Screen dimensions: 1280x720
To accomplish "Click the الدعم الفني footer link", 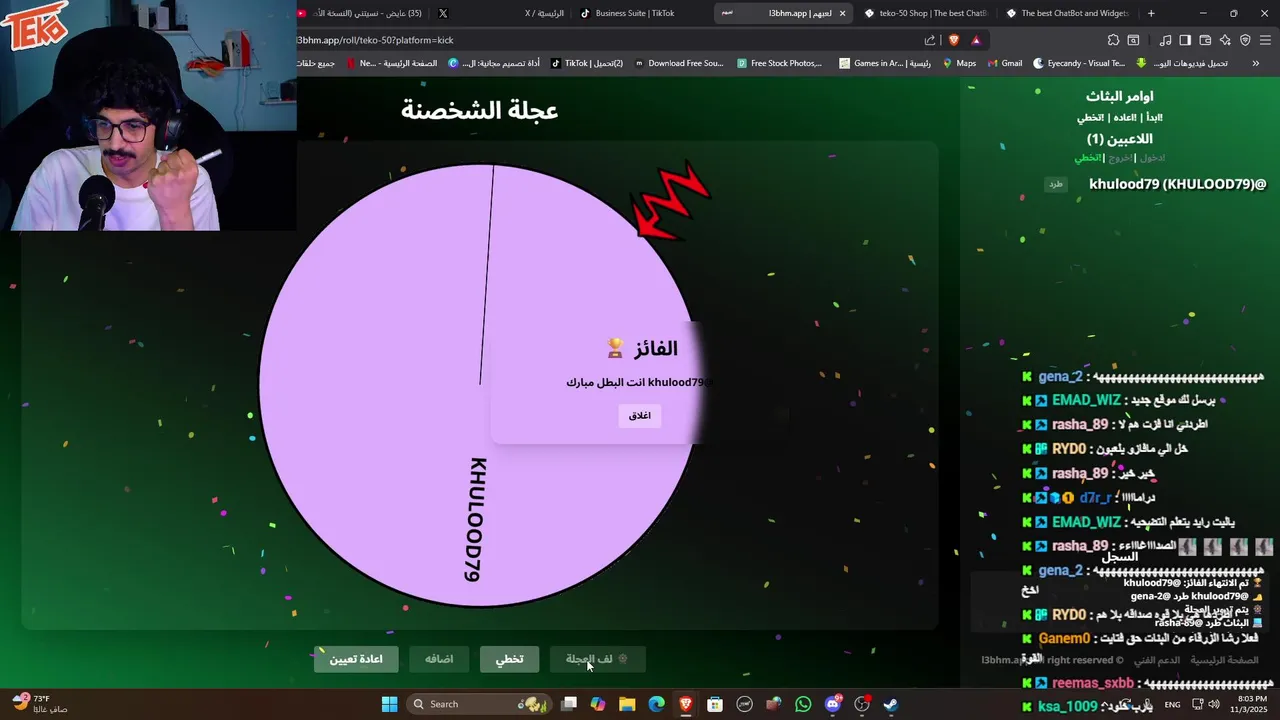I will coord(1156,660).
